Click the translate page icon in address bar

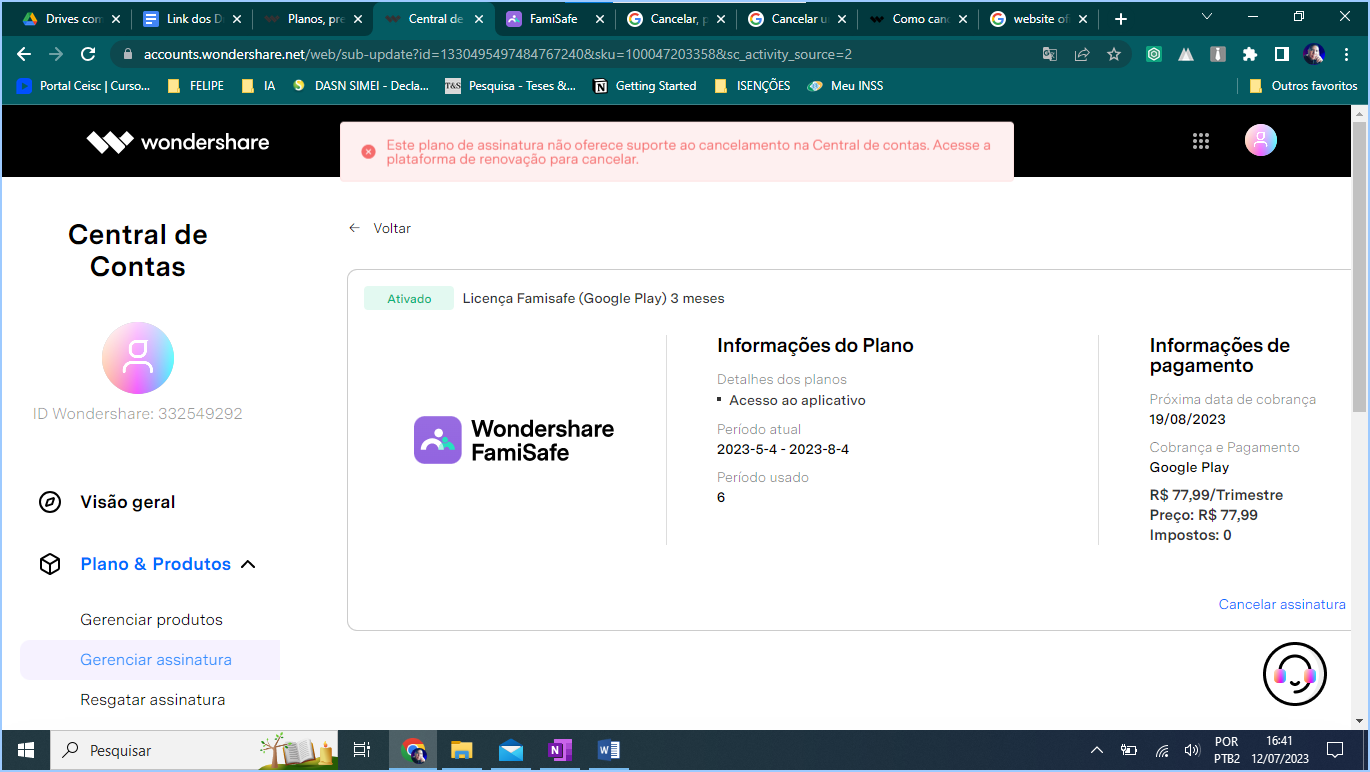[1050, 54]
